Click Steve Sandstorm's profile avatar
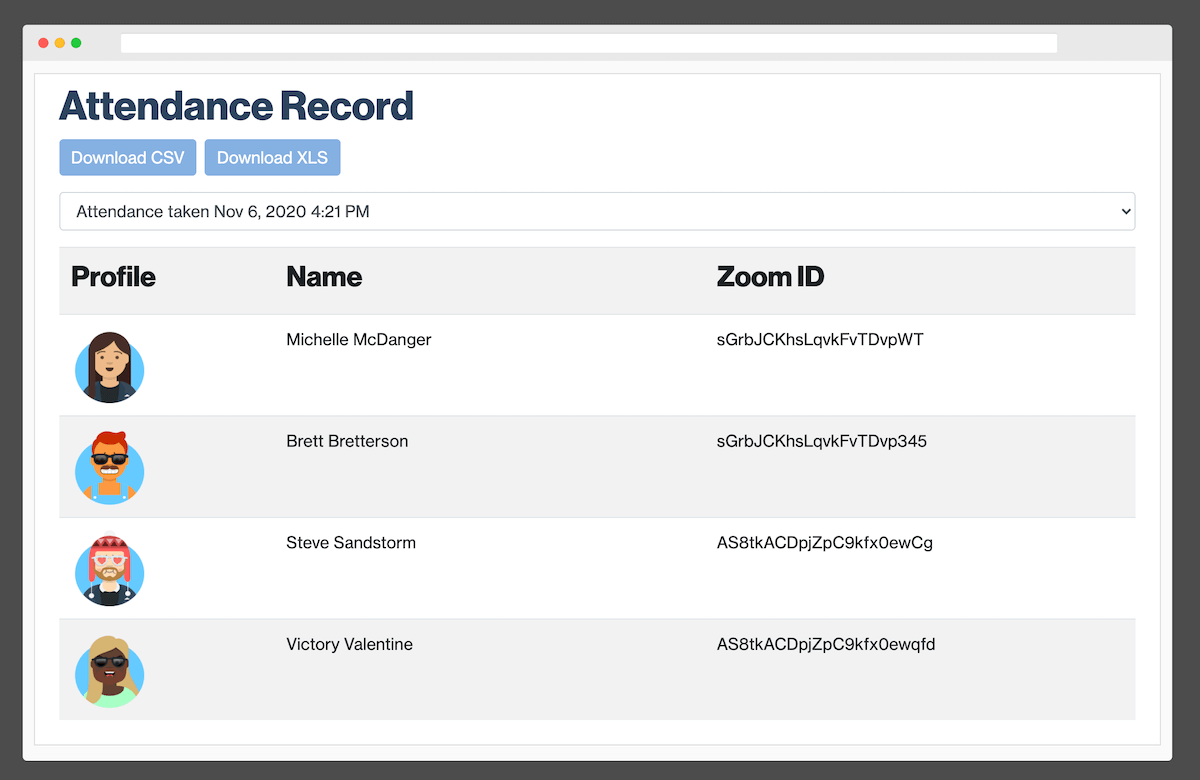Image resolution: width=1200 pixels, height=780 pixels. click(x=110, y=570)
